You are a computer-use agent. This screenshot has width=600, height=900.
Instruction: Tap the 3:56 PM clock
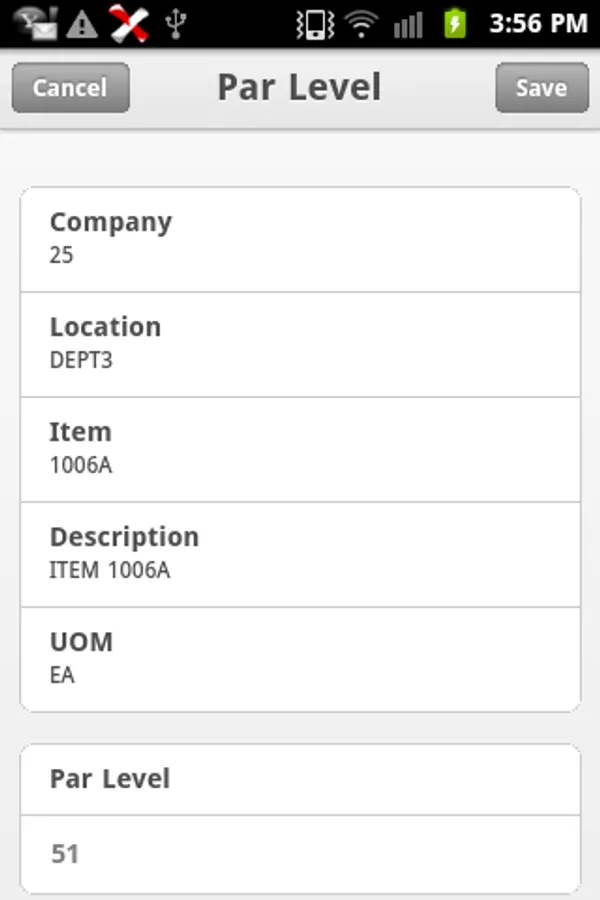[537, 24]
